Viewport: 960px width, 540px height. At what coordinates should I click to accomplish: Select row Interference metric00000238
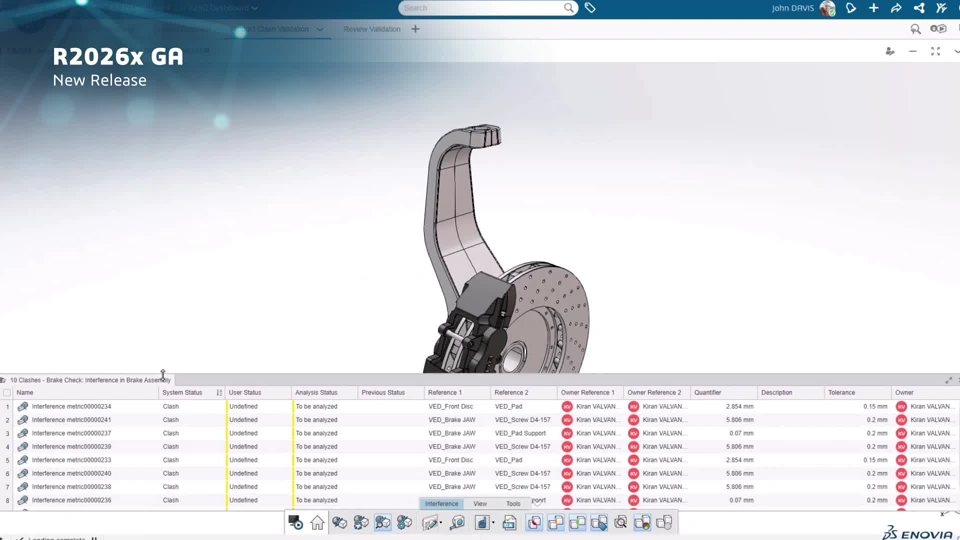point(480,487)
